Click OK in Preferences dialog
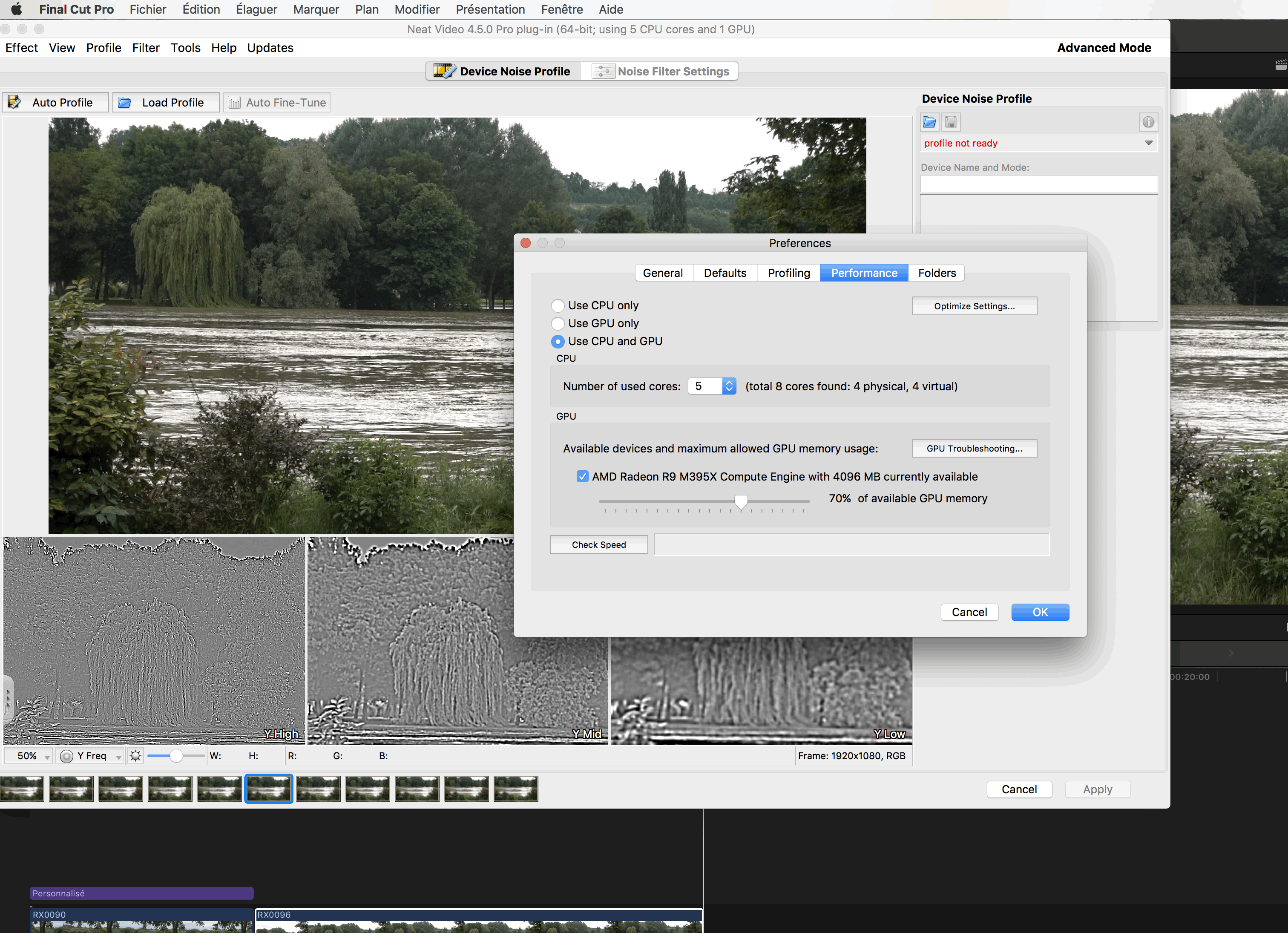Viewport: 1288px width, 933px height. tap(1040, 612)
